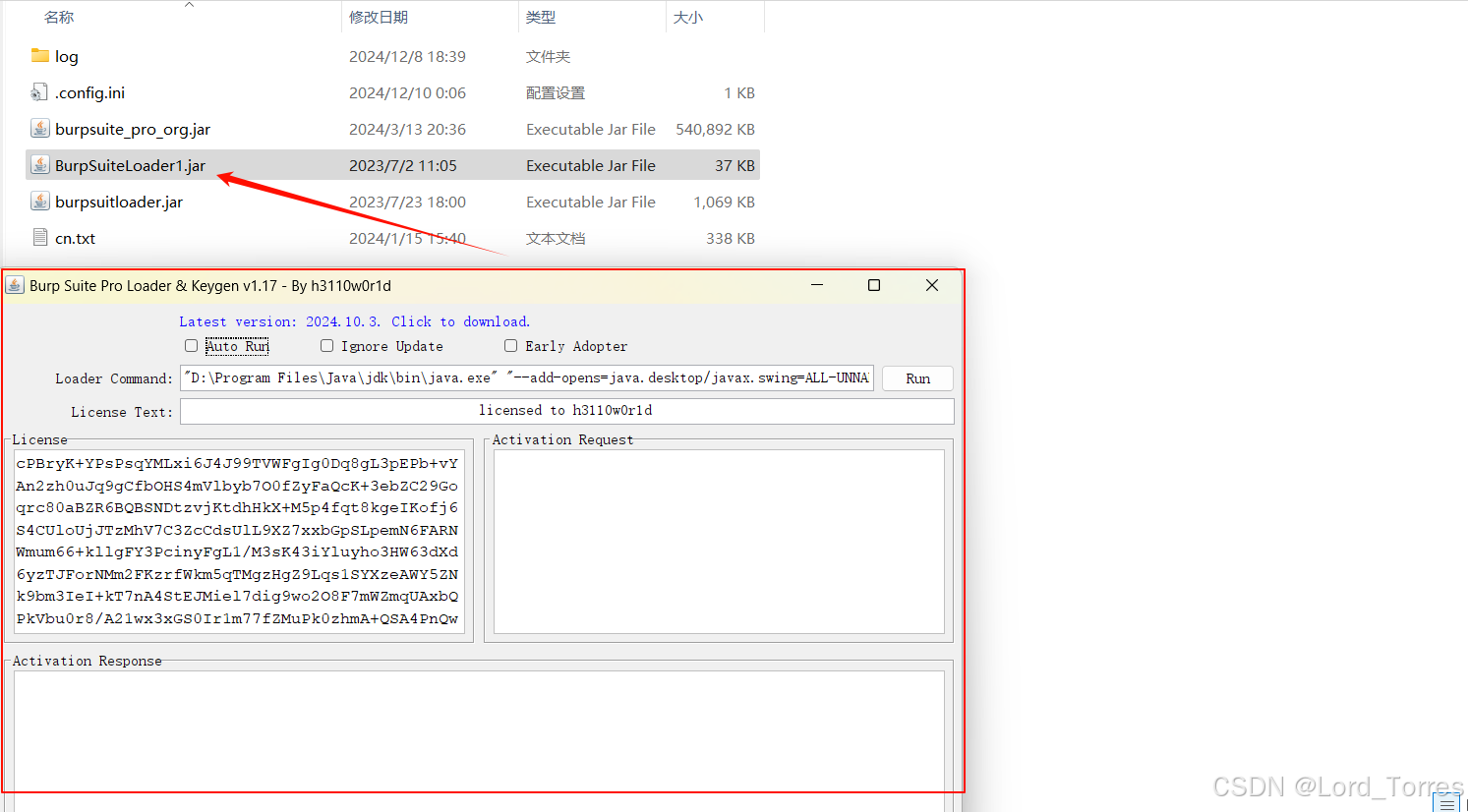Click into the Loader Command field
Viewport: 1468px width, 812px height.
(527, 378)
